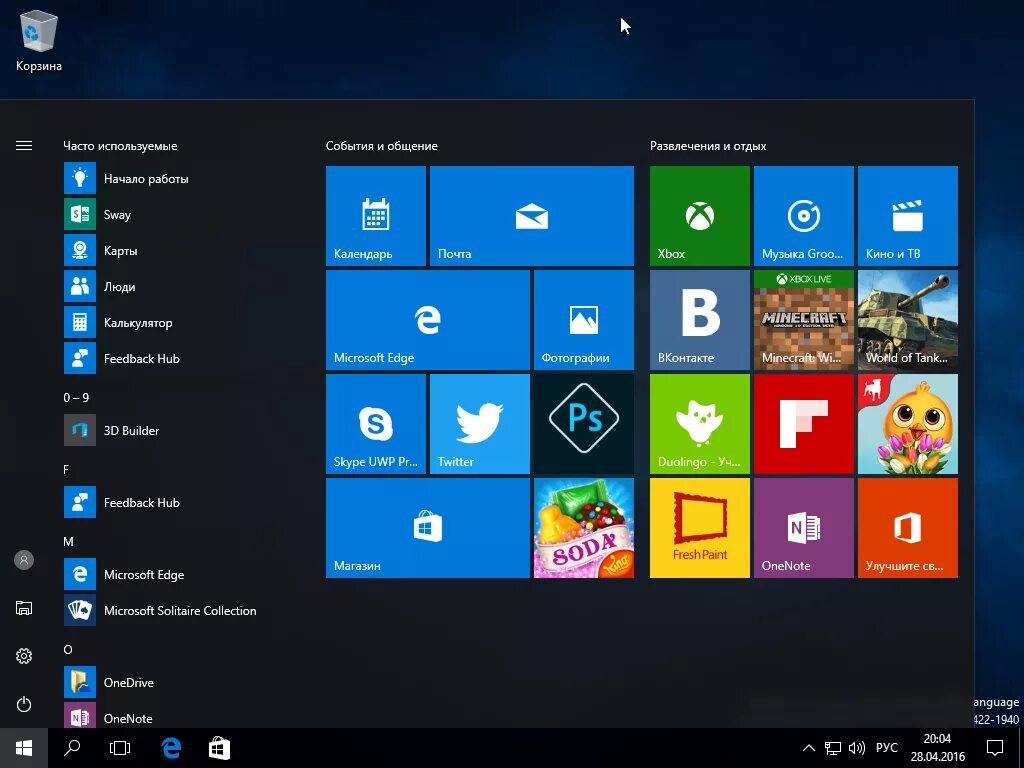Switch input language via РУС indicator
This screenshot has height=768, width=1024.
click(887, 748)
